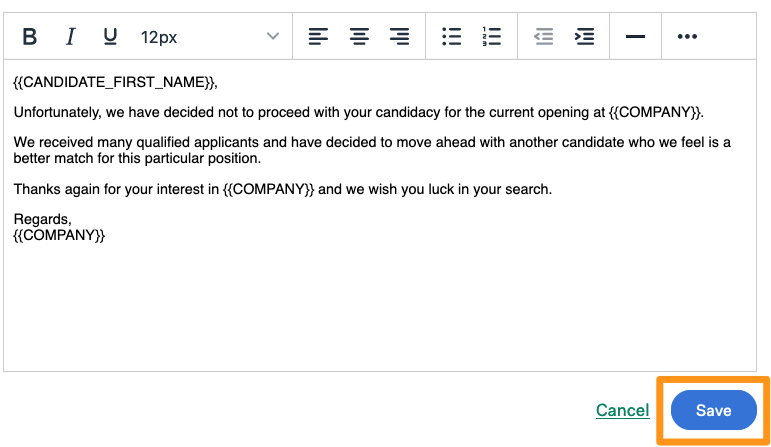Click the 'Regards,' line in the editor
This screenshot has height=447, width=771.
[42, 219]
